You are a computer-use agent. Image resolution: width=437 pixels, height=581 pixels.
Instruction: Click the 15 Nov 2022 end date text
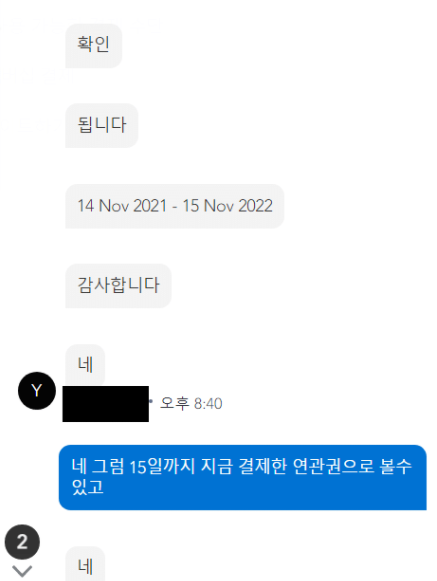(x=227, y=206)
